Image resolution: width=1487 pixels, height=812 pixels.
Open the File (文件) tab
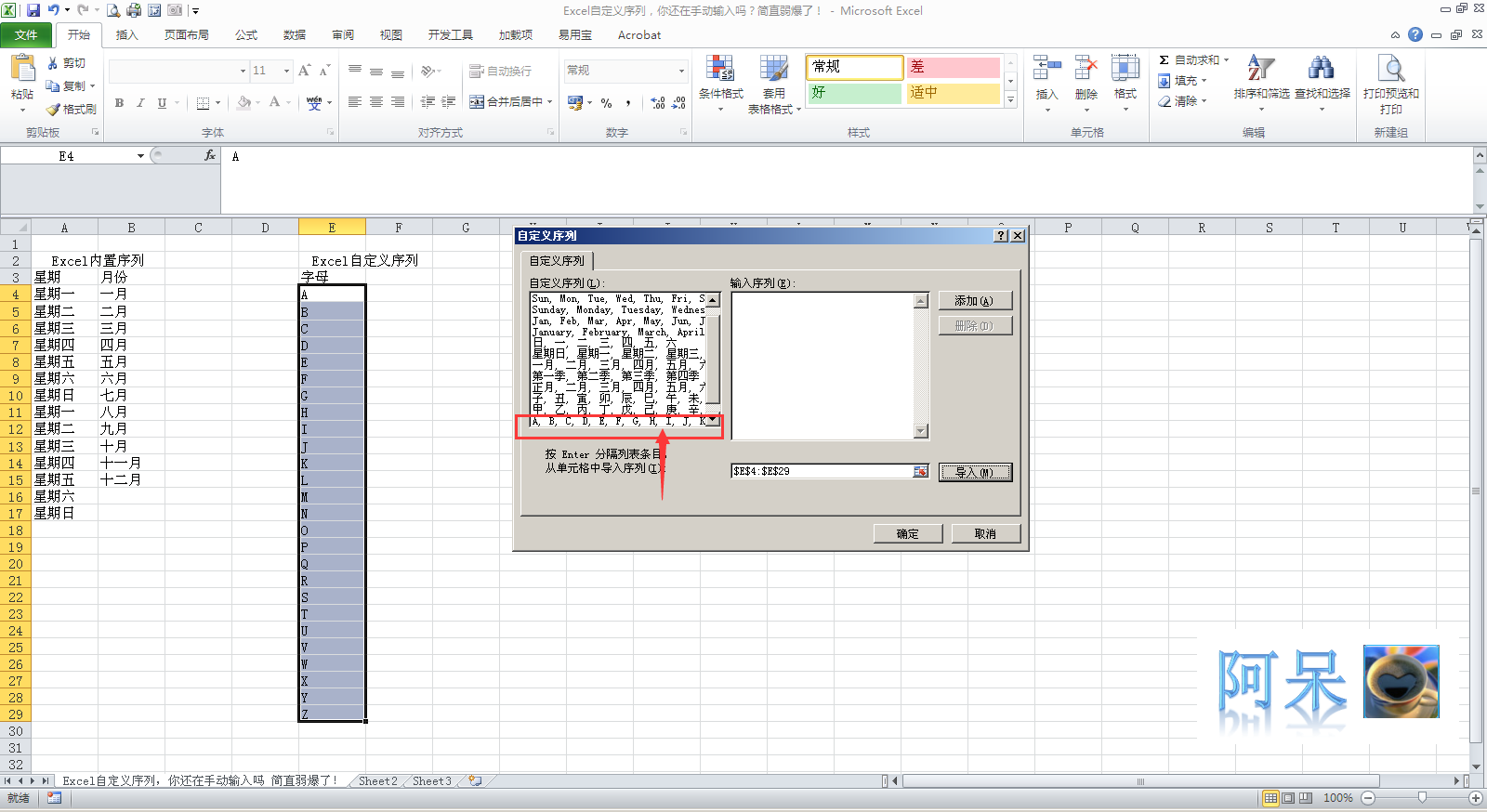coord(26,35)
